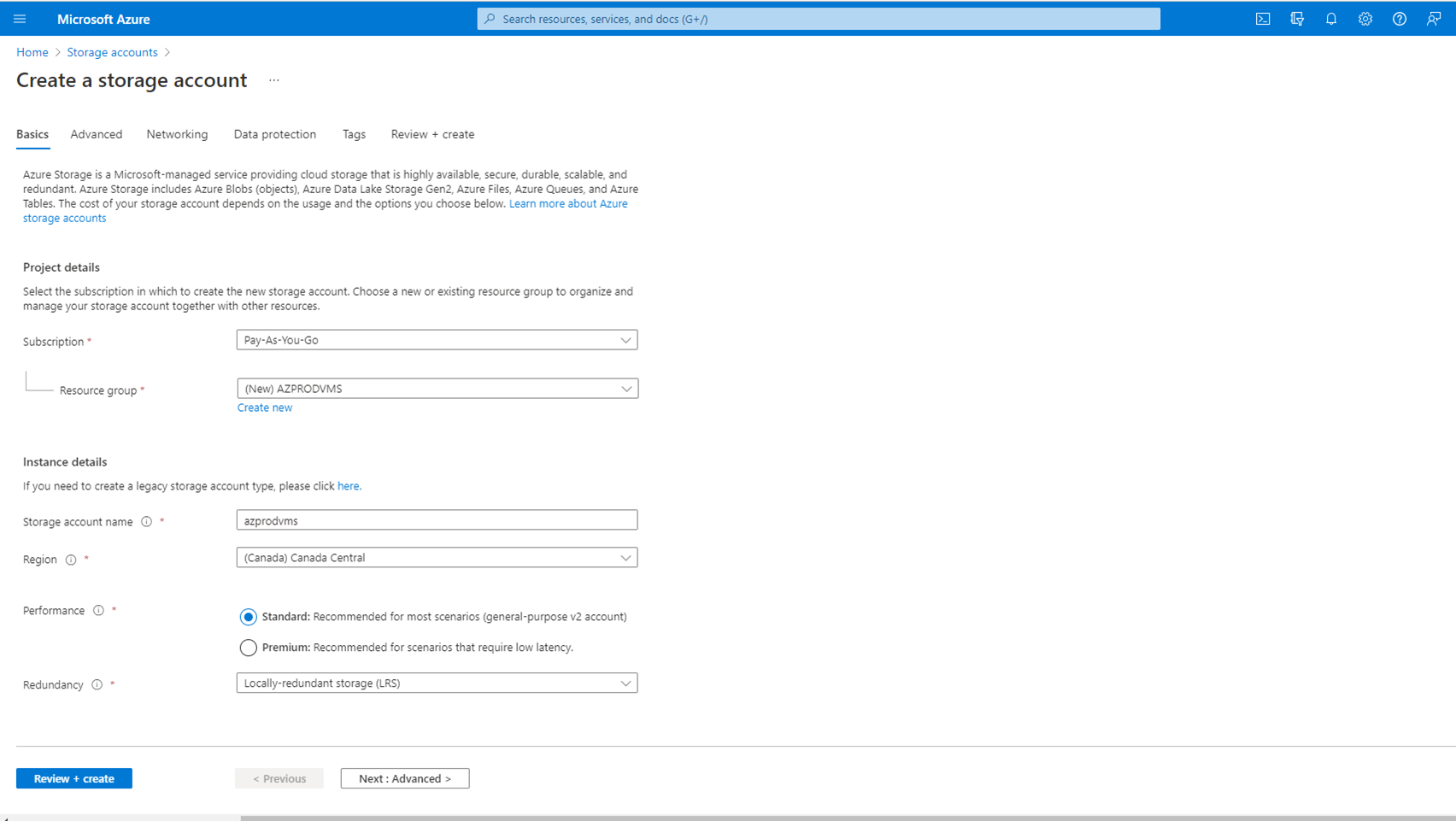Open Feedback icon in top bar
The image size is (1456, 821).
1434,19
